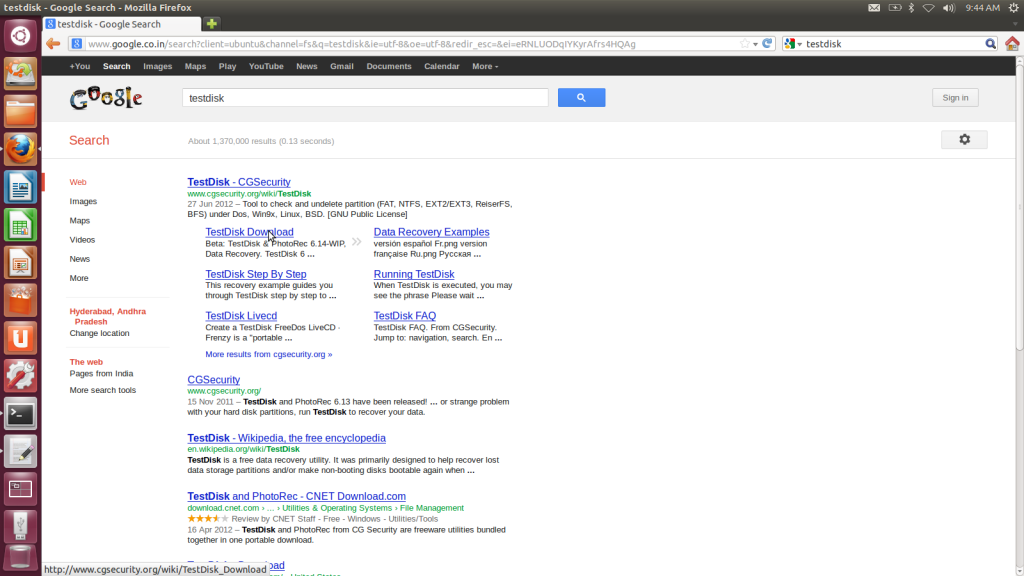
Task: Click the Firefox URL address bar
Action: click(411, 44)
